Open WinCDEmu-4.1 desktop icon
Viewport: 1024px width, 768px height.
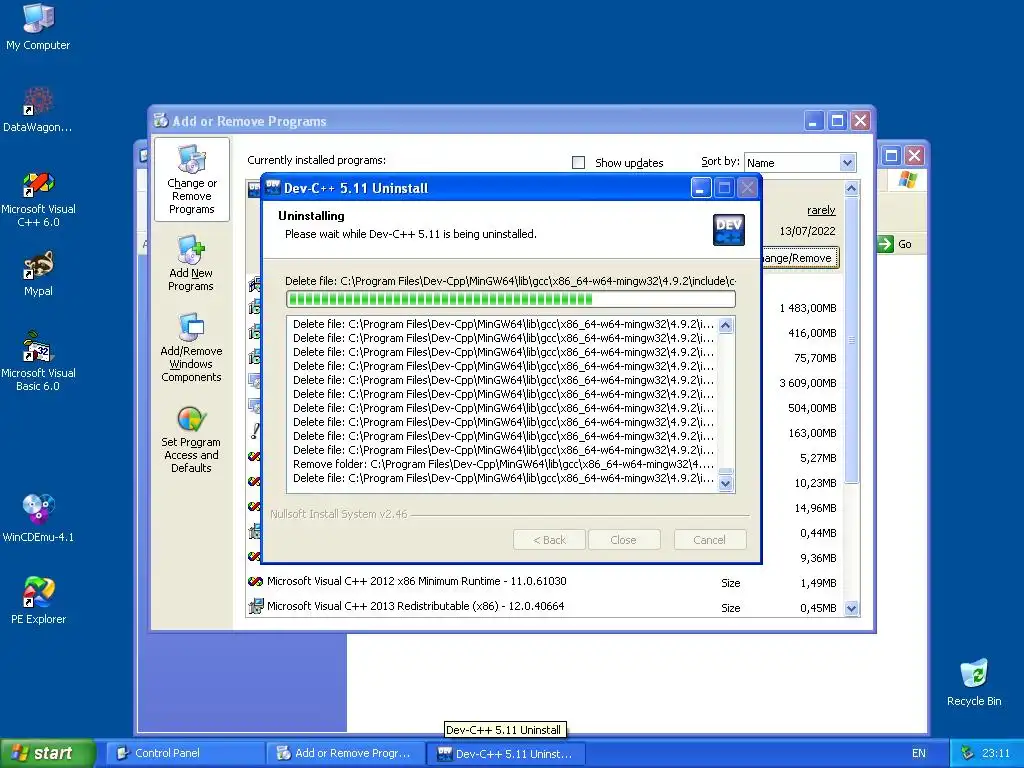point(38,519)
